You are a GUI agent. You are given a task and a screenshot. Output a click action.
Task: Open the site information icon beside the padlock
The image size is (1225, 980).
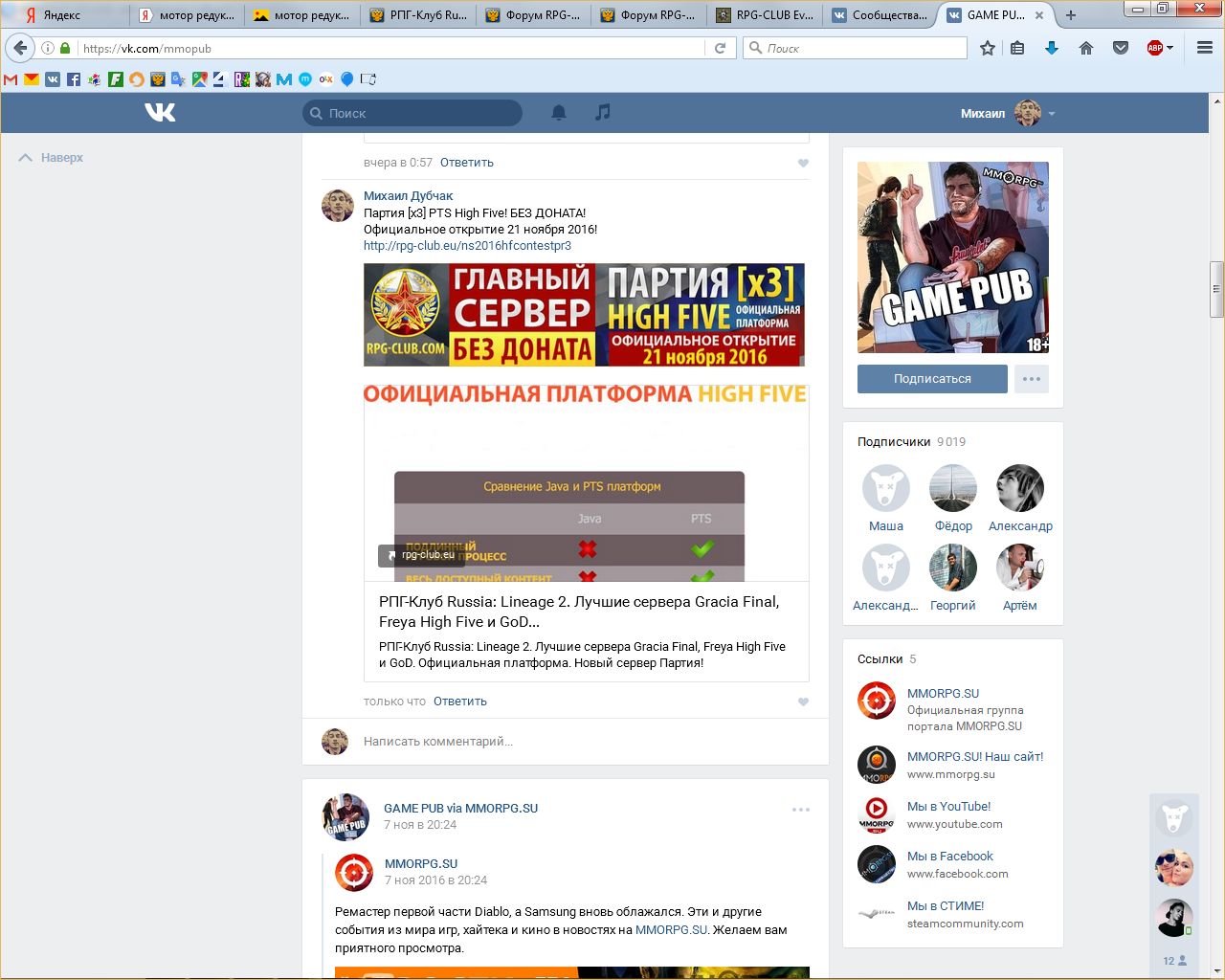coord(47,48)
